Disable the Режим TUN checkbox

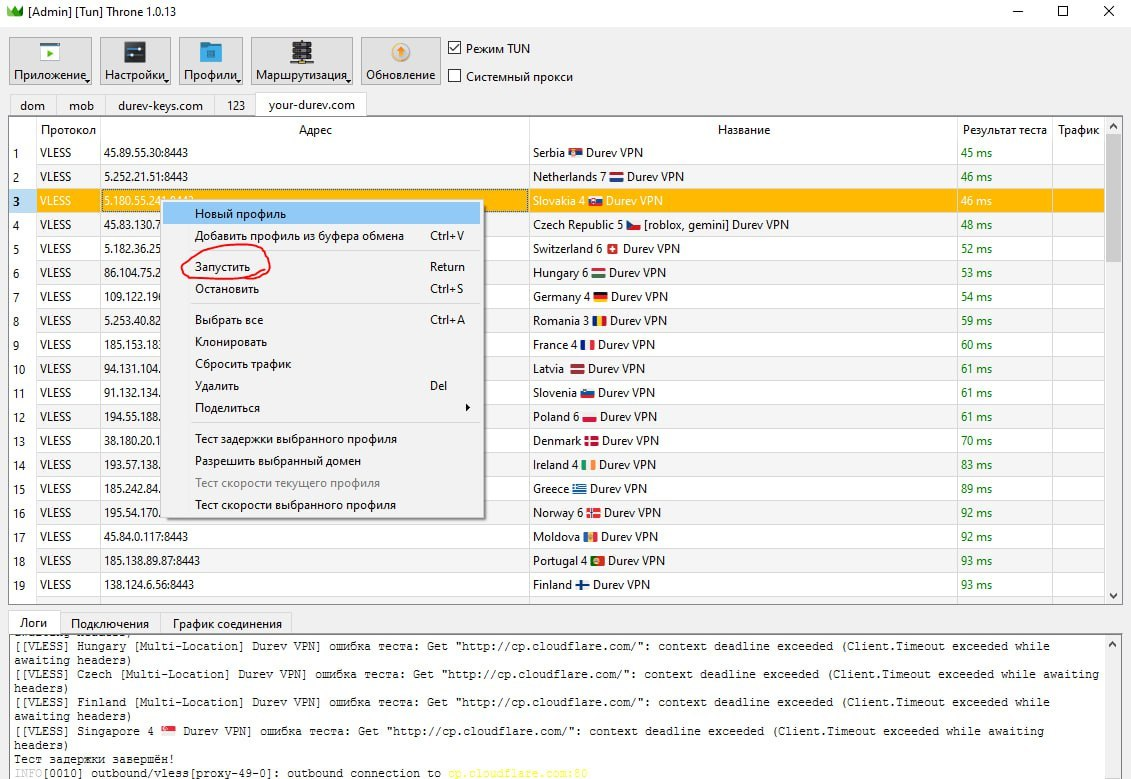click(454, 48)
